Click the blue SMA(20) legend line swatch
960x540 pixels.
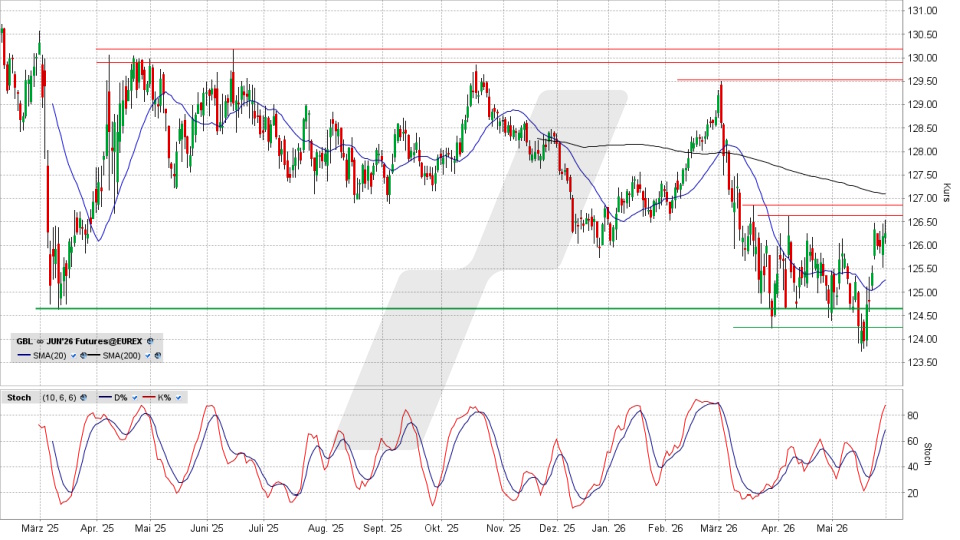(x=24, y=355)
